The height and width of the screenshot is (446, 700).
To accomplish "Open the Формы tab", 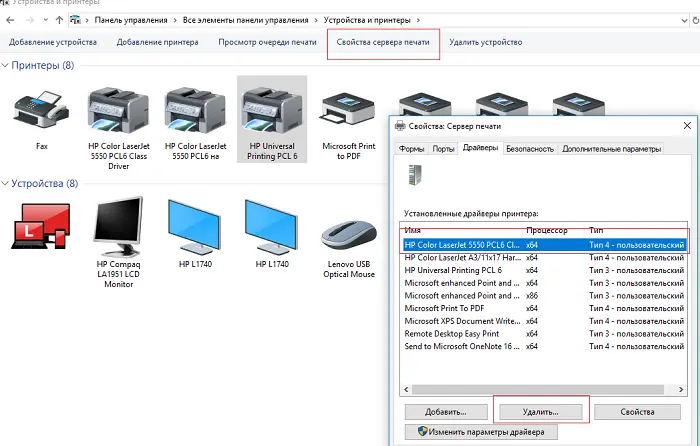I will pos(412,149).
